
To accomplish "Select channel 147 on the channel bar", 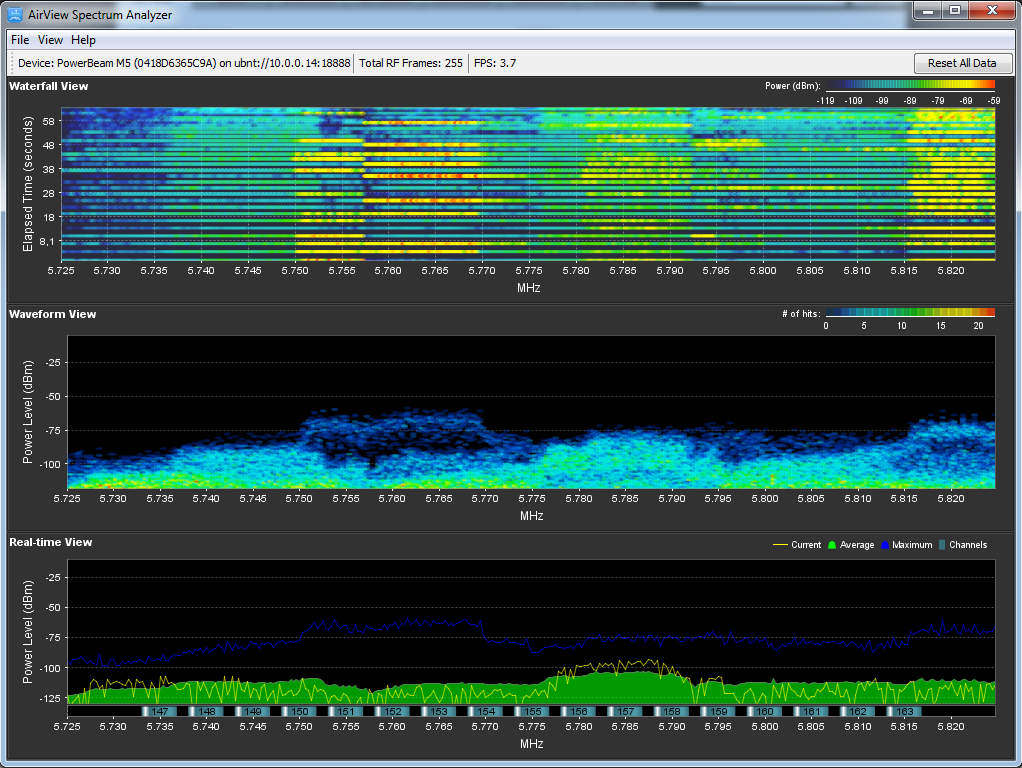I will coord(160,711).
